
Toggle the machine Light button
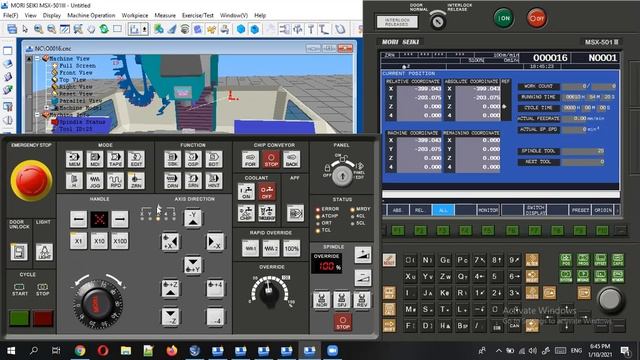coord(44,252)
